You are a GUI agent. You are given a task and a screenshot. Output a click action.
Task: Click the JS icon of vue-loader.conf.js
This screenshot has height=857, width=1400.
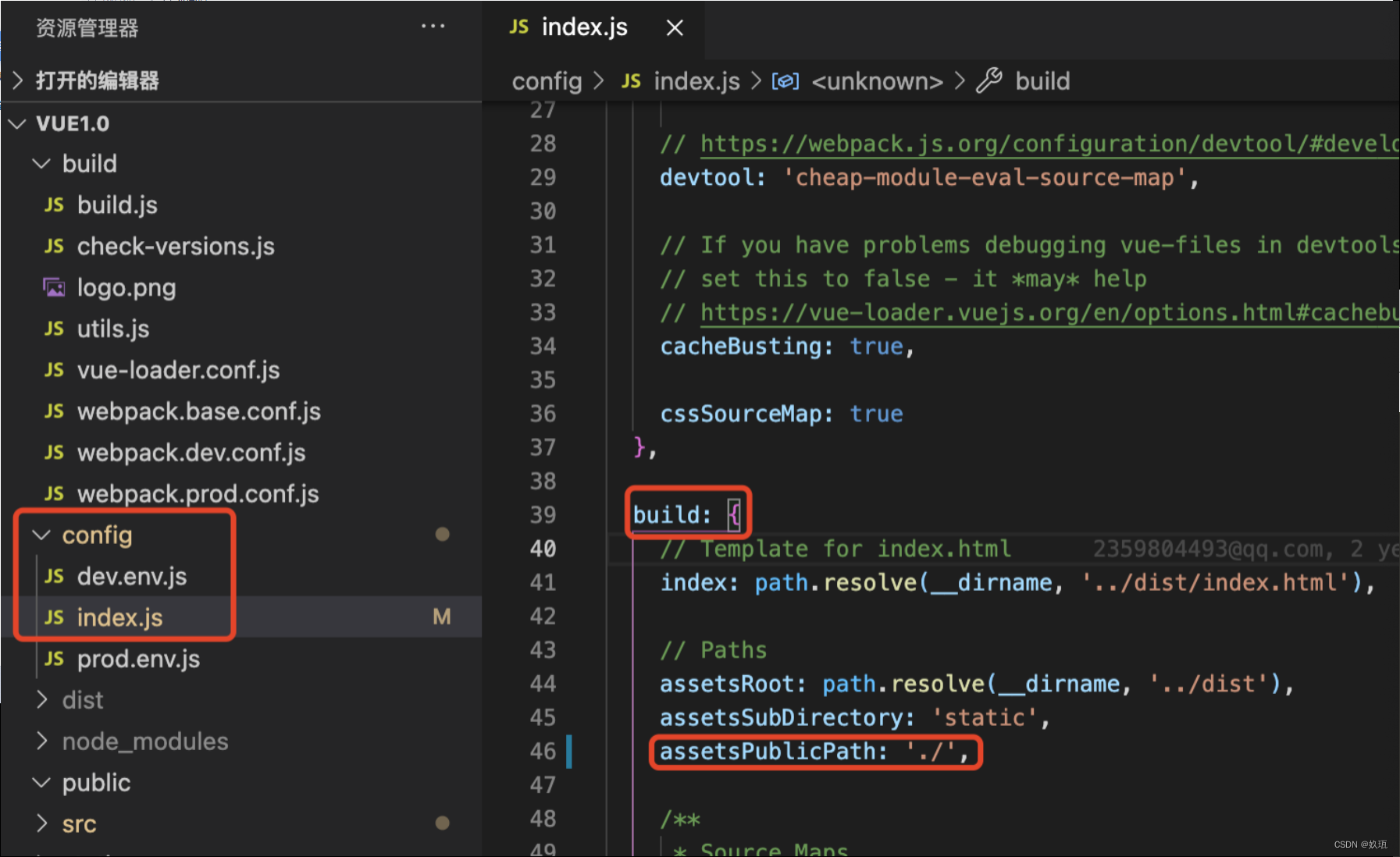[54, 371]
